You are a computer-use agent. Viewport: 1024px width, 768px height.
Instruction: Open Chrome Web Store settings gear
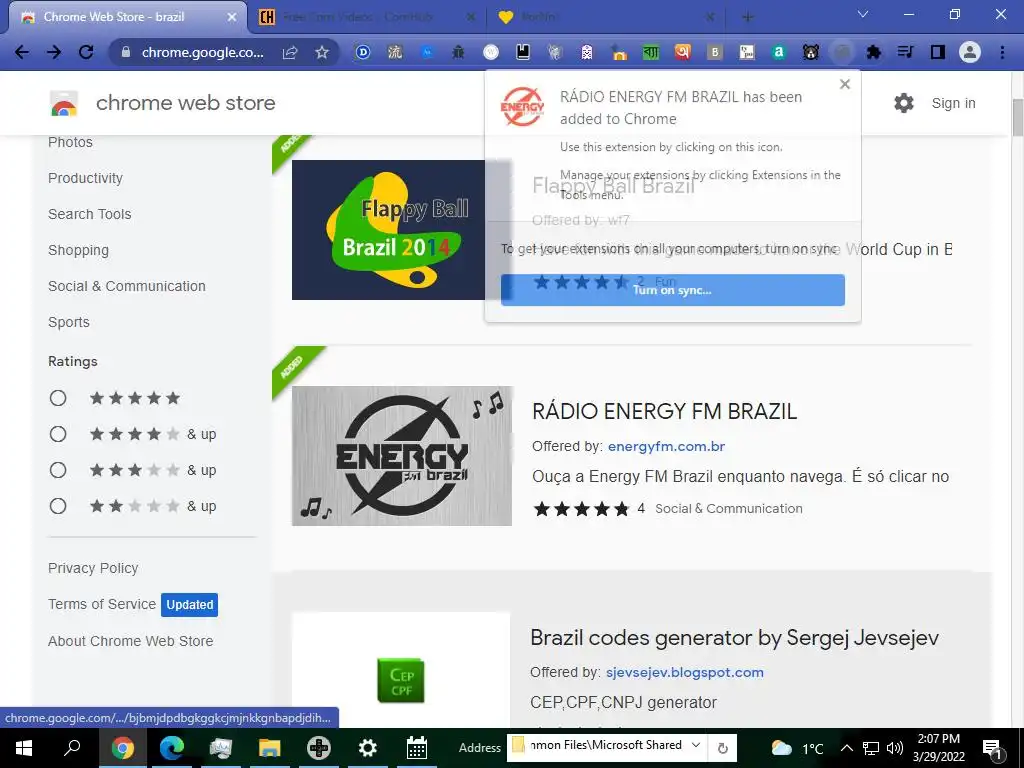tap(904, 103)
